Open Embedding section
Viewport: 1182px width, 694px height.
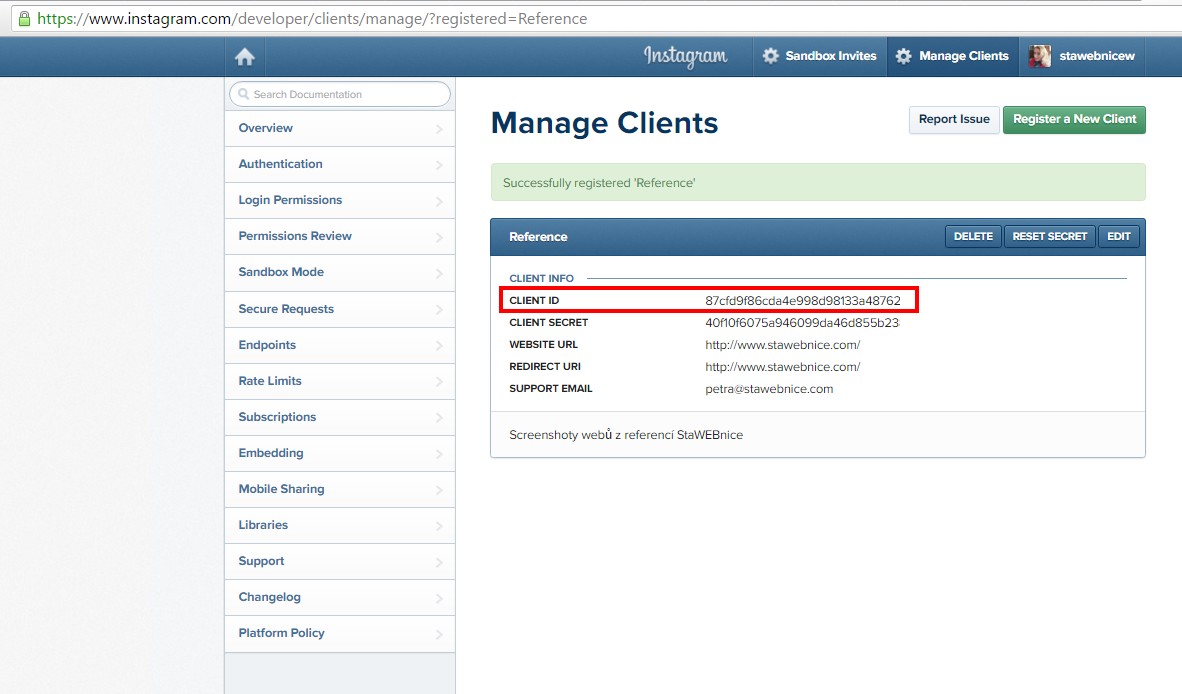340,454
